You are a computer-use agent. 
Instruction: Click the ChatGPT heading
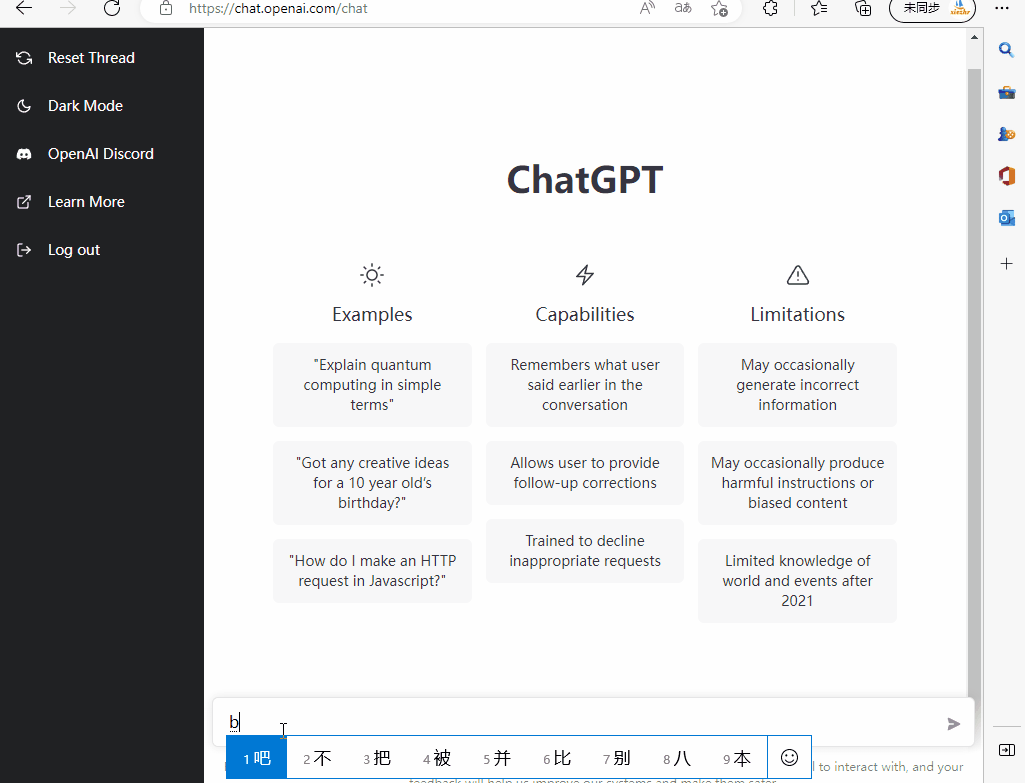coord(585,180)
